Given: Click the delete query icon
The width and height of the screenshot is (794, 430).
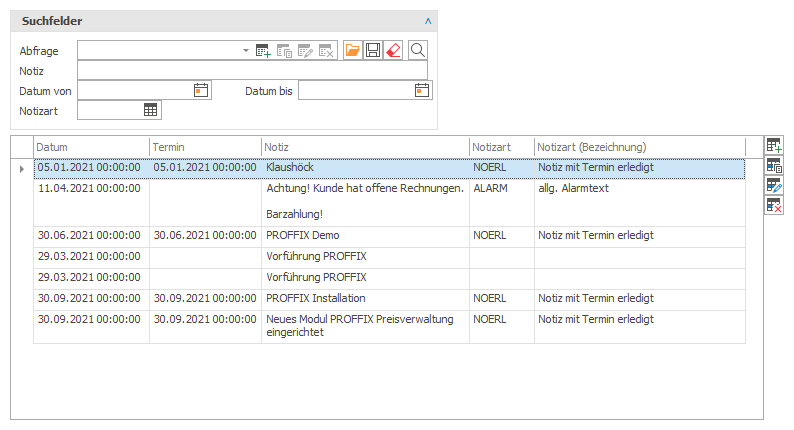Looking at the screenshot, I should tap(326, 51).
